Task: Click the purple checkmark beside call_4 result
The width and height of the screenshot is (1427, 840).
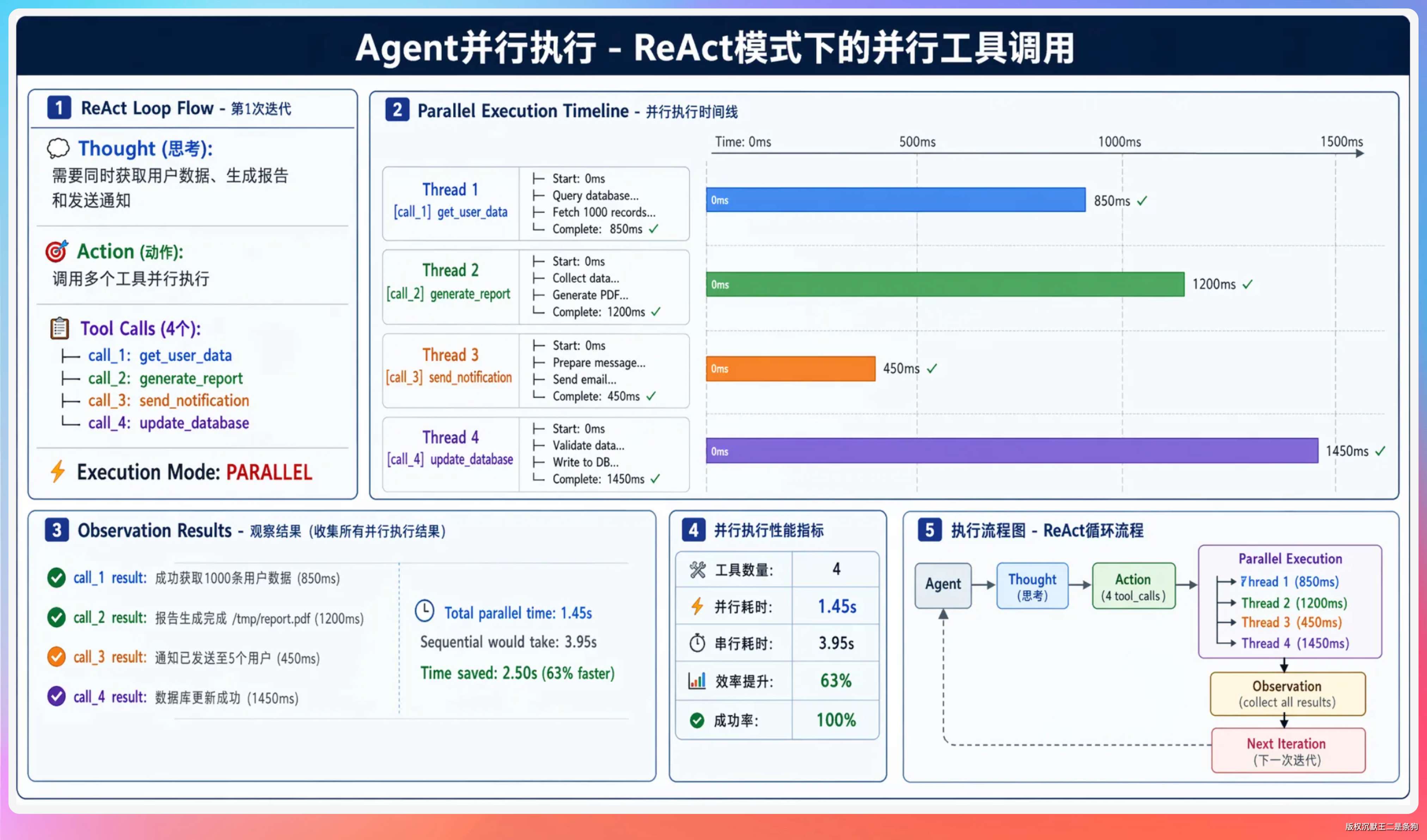Action: click(56, 696)
